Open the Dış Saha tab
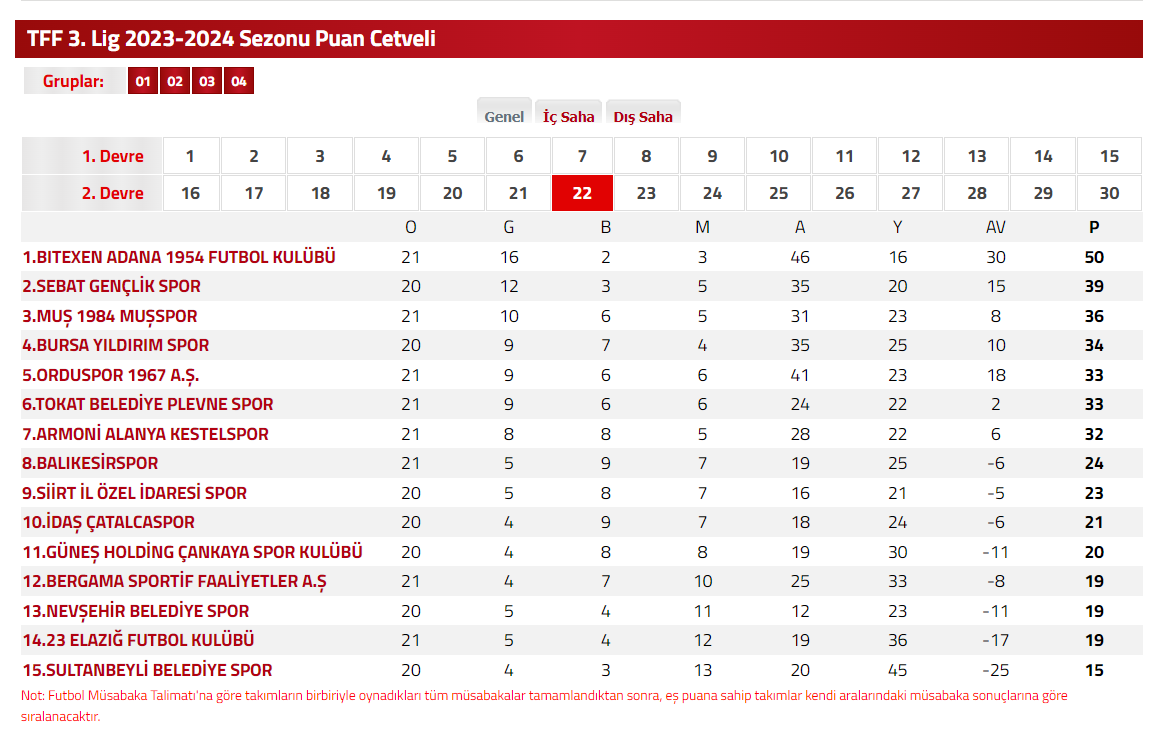This screenshot has height=741, width=1158. pyautogui.click(x=643, y=116)
